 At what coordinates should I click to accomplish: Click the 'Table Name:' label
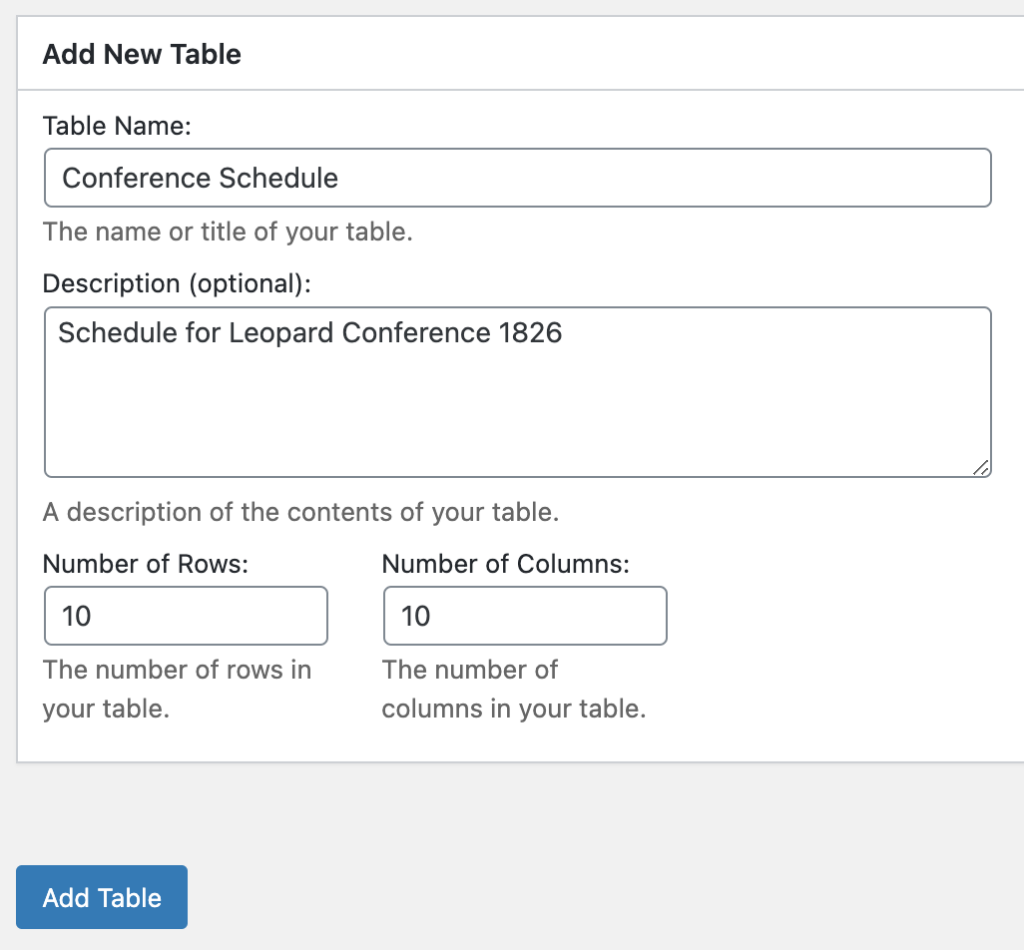[x=117, y=125]
